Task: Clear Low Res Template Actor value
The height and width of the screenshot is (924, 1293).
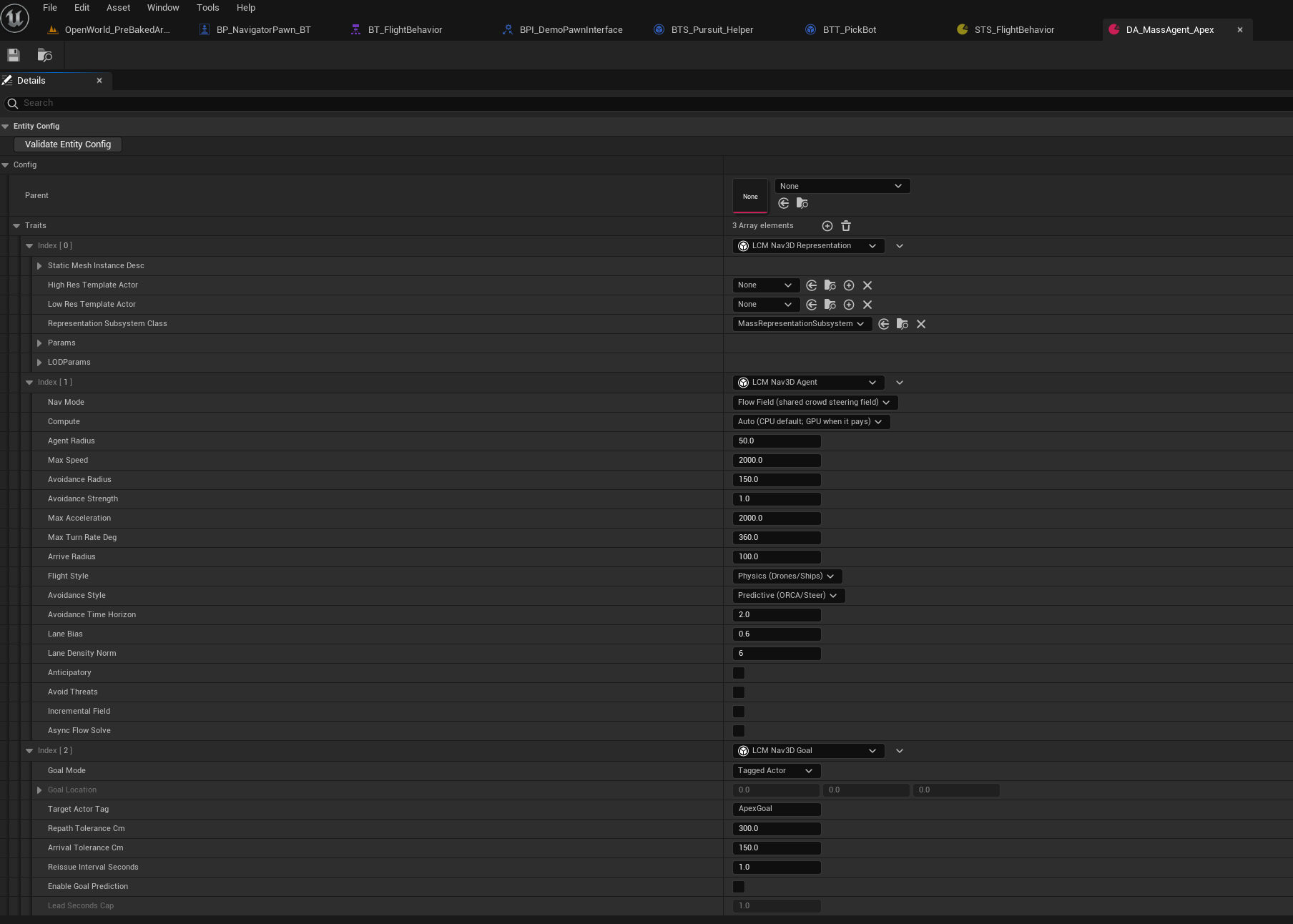Action: 867,305
